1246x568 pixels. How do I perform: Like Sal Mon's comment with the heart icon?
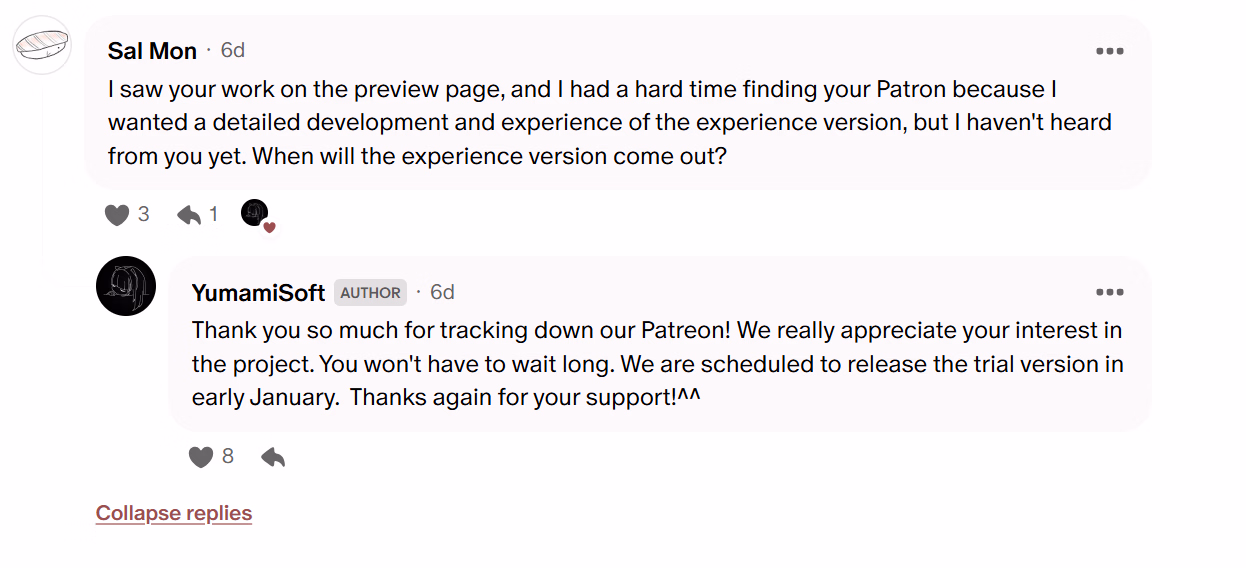pos(117,214)
